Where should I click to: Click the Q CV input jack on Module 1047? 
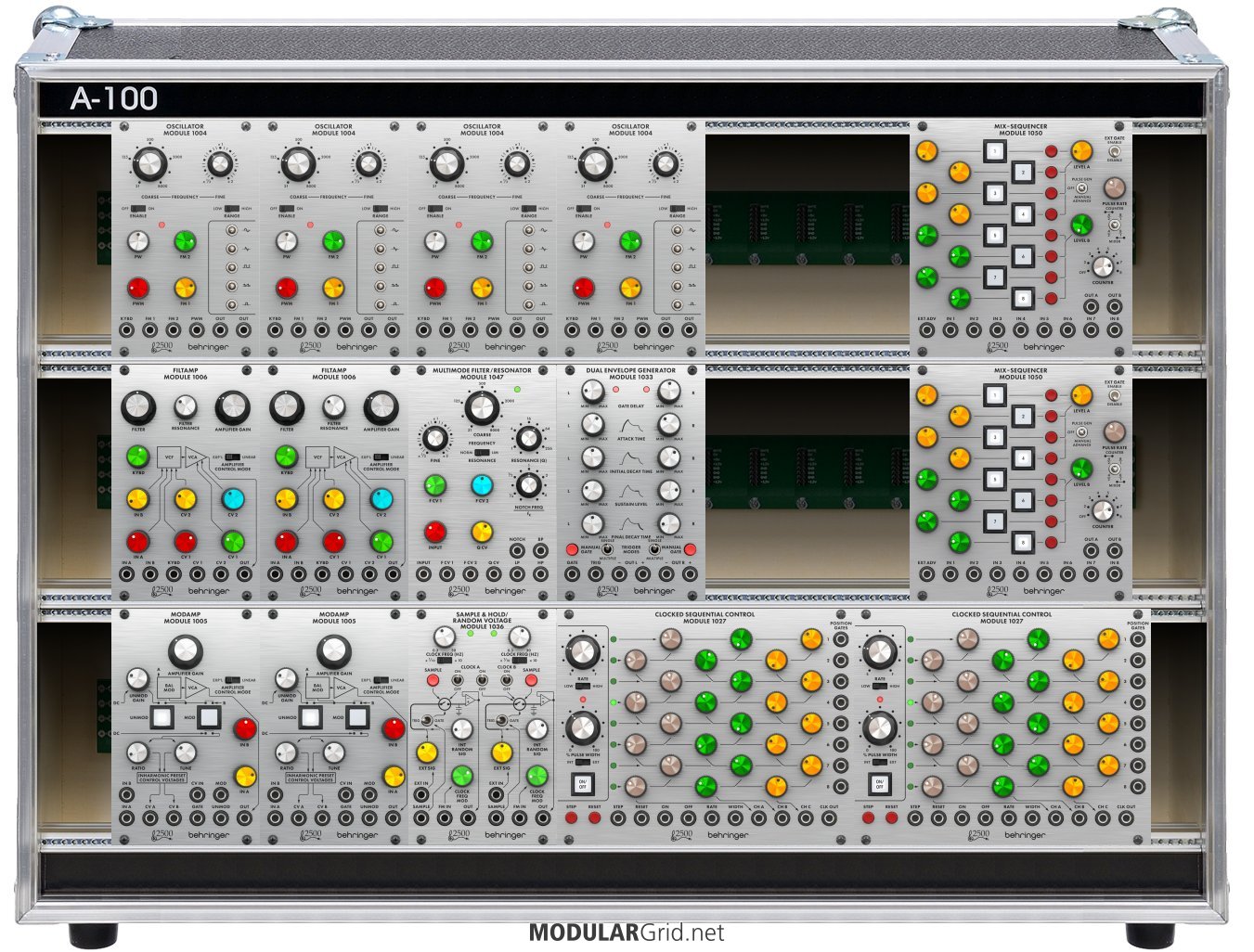click(494, 575)
